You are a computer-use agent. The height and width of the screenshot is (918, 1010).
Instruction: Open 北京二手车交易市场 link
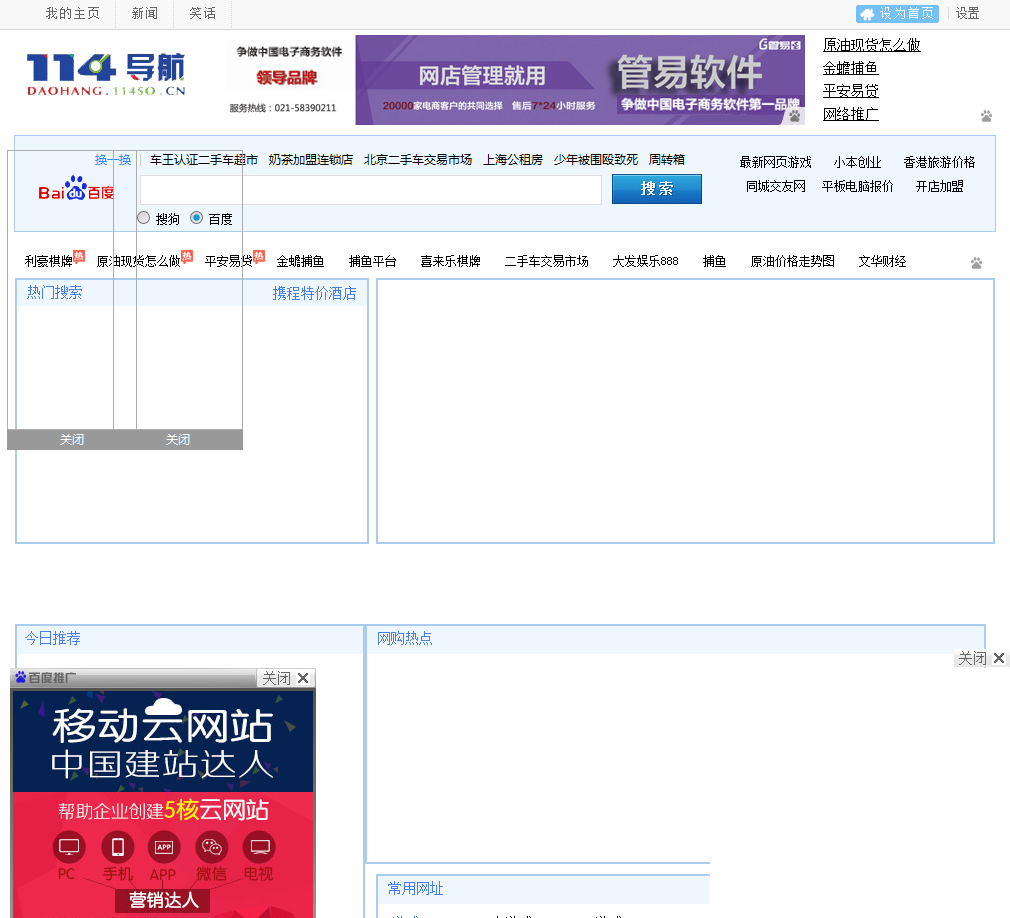(x=417, y=160)
